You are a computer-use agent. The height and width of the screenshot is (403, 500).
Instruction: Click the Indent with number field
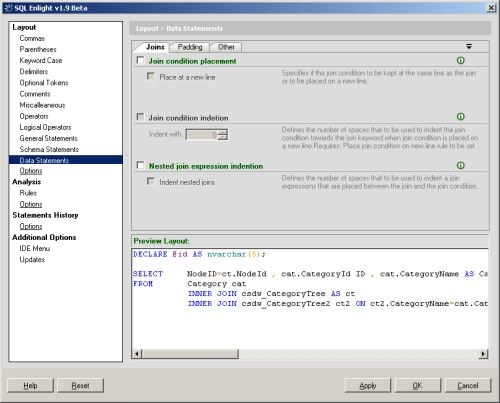click(202, 135)
